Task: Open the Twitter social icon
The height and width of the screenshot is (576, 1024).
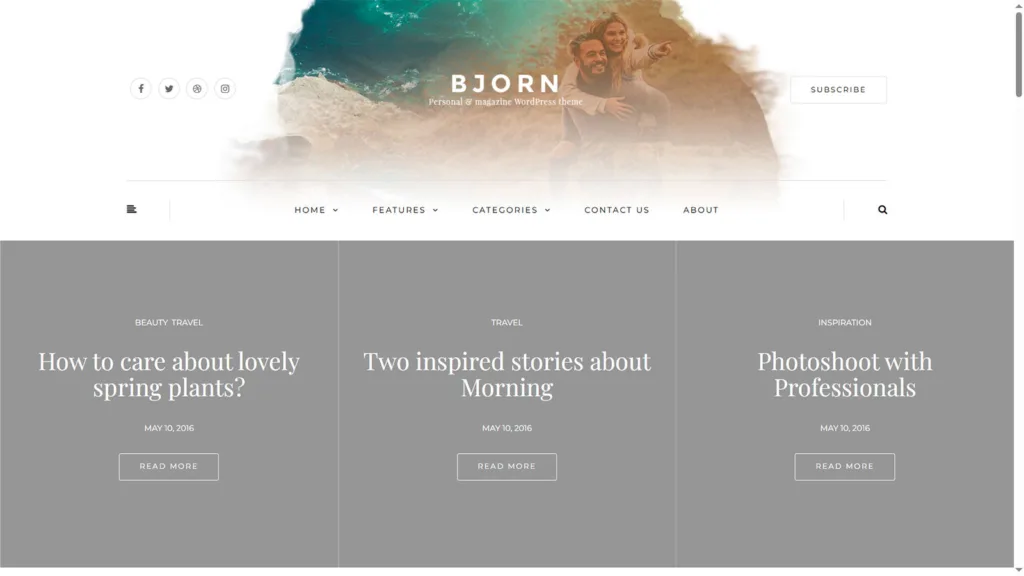Action: [168, 89]
